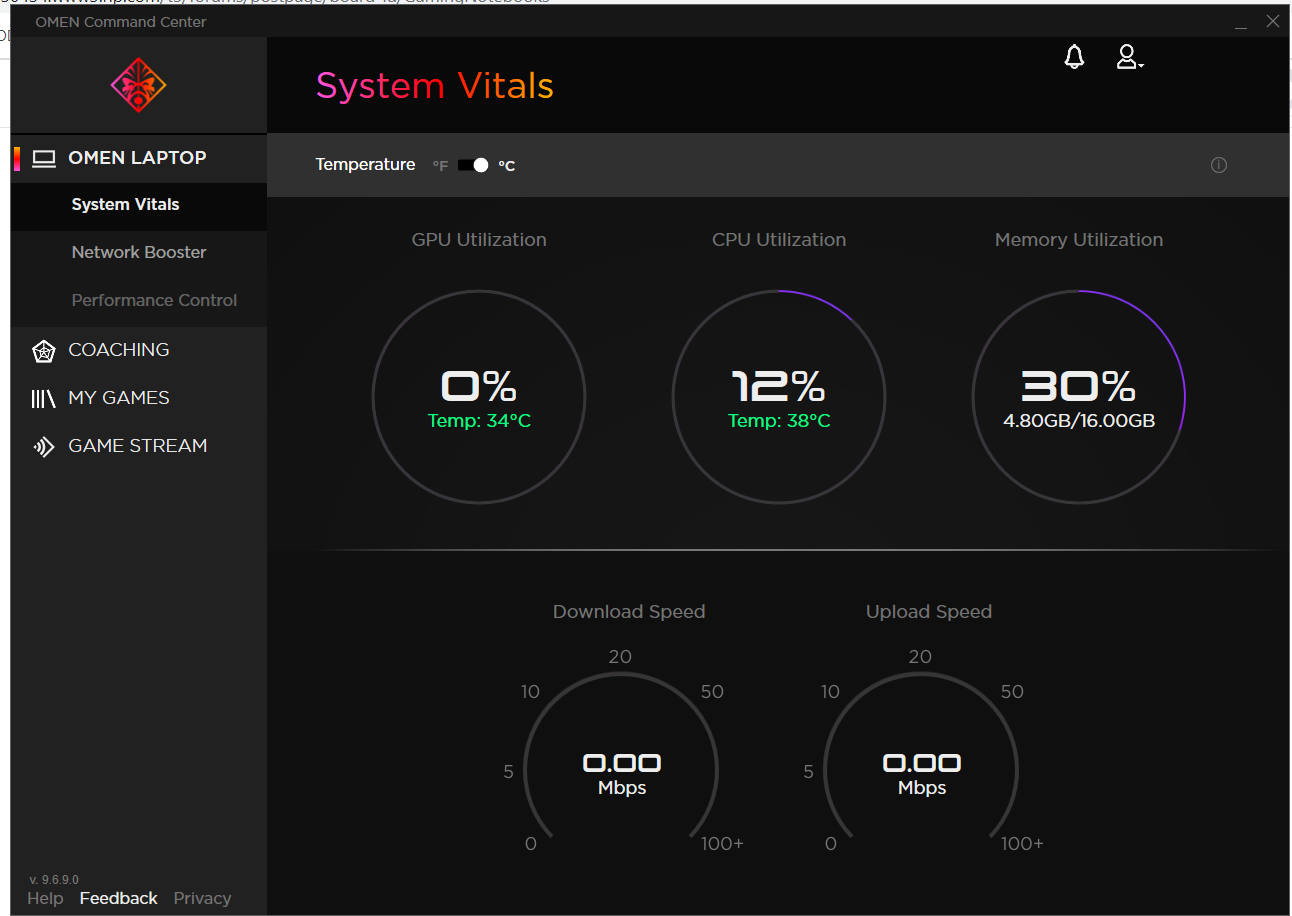Click the version v. 9.6.9.0 text
The image size is (1292, 916).
(54, 880)
